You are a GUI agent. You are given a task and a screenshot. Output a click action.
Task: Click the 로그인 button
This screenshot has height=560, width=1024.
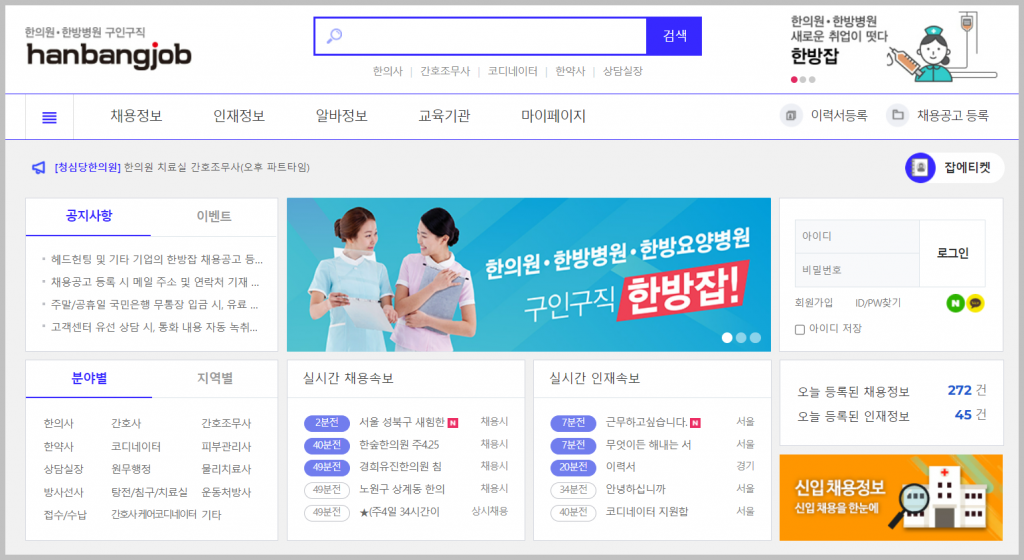952,253
